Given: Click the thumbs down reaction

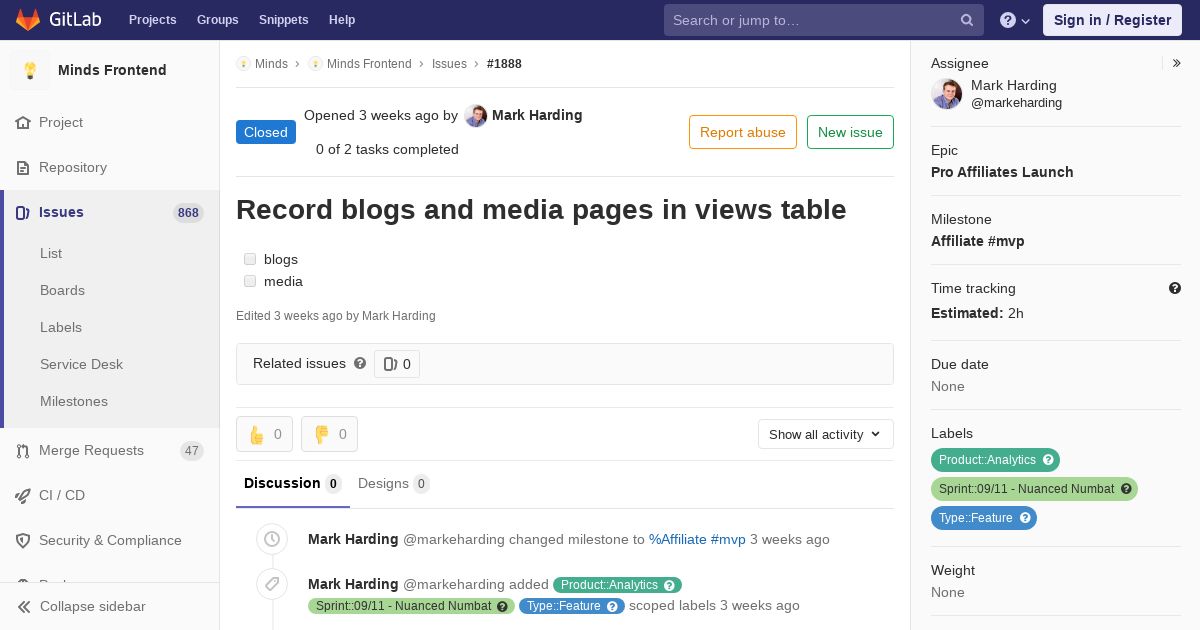Looking at the screenshot, I should [x=329, y=434].
